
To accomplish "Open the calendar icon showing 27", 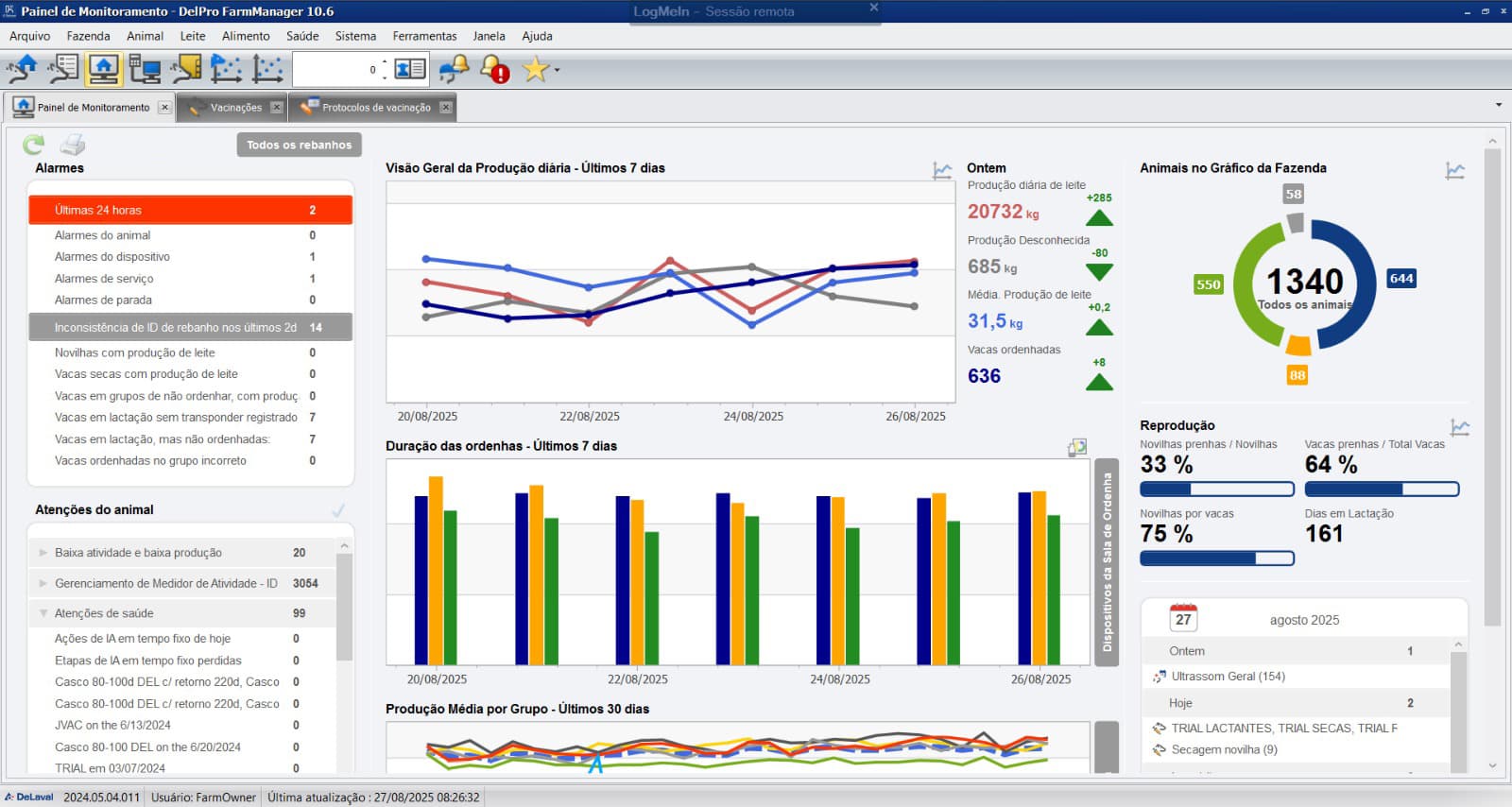I will 1183,619.
